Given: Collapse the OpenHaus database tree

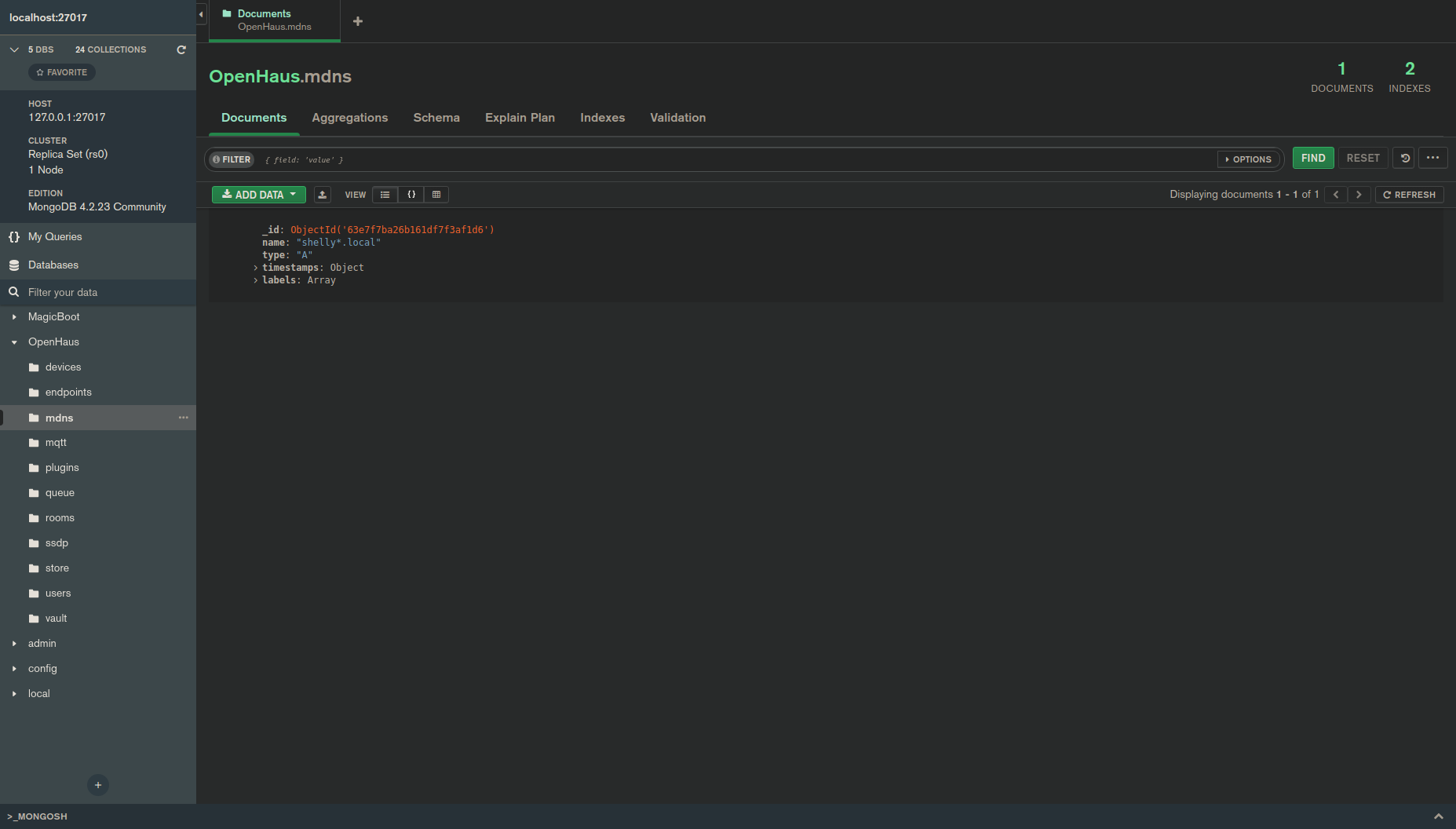Looking at the screenshot, I should coord(13,341).
